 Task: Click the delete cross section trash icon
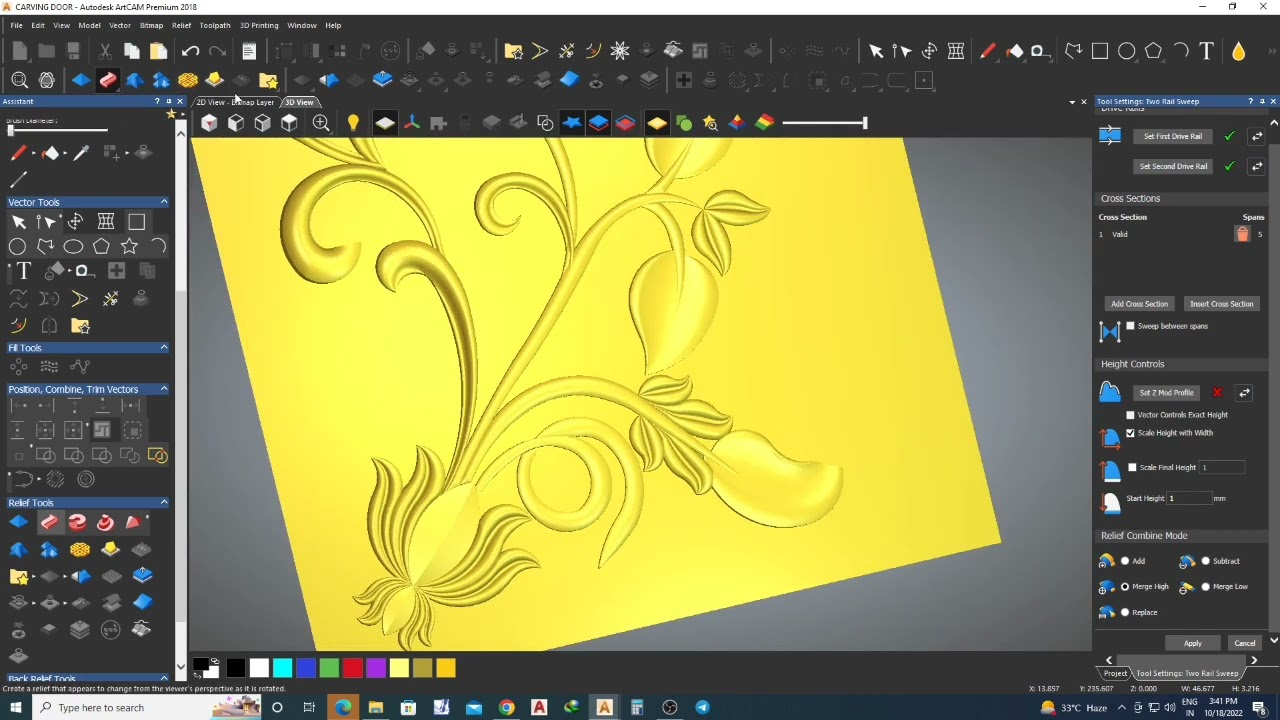tap(1242, 234)
